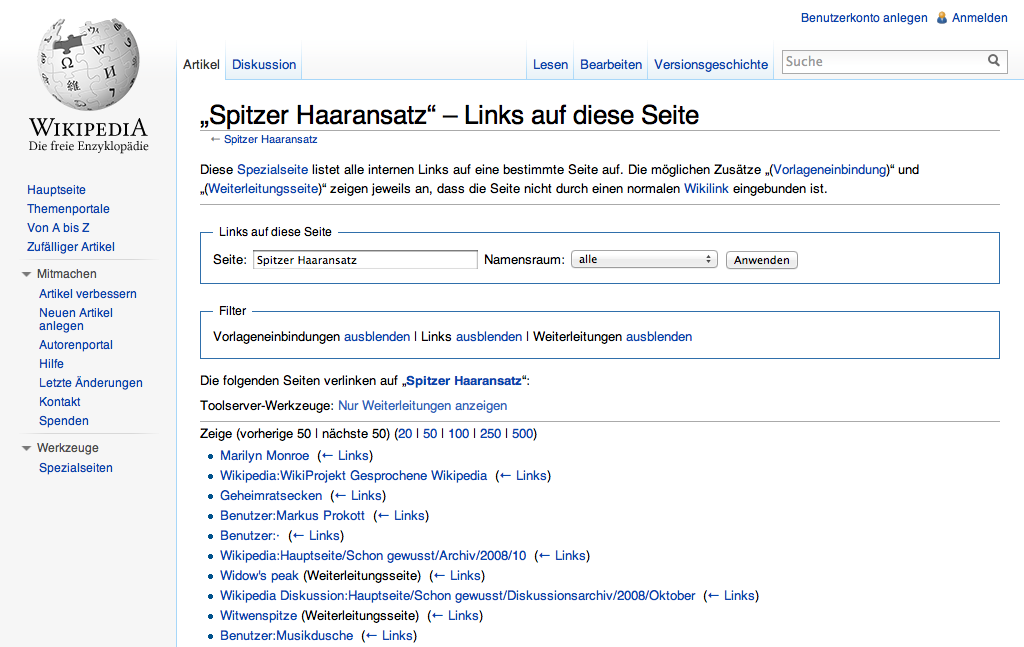The width and height of the screenshot is (1024, 647).
Task: Open Autorenportal in sidebar
Action: [x=76, y=345]
